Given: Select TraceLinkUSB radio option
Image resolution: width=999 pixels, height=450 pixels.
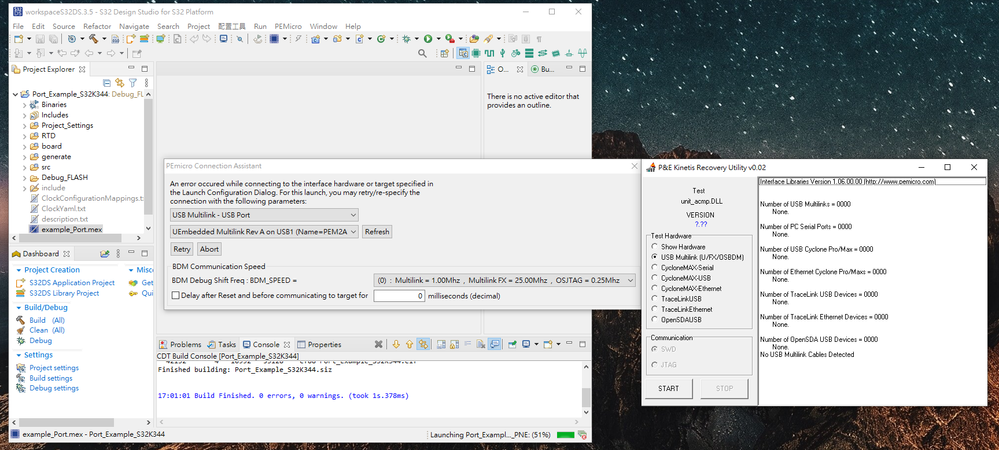Looking at the screenshot, I should [x=654, y=299].
